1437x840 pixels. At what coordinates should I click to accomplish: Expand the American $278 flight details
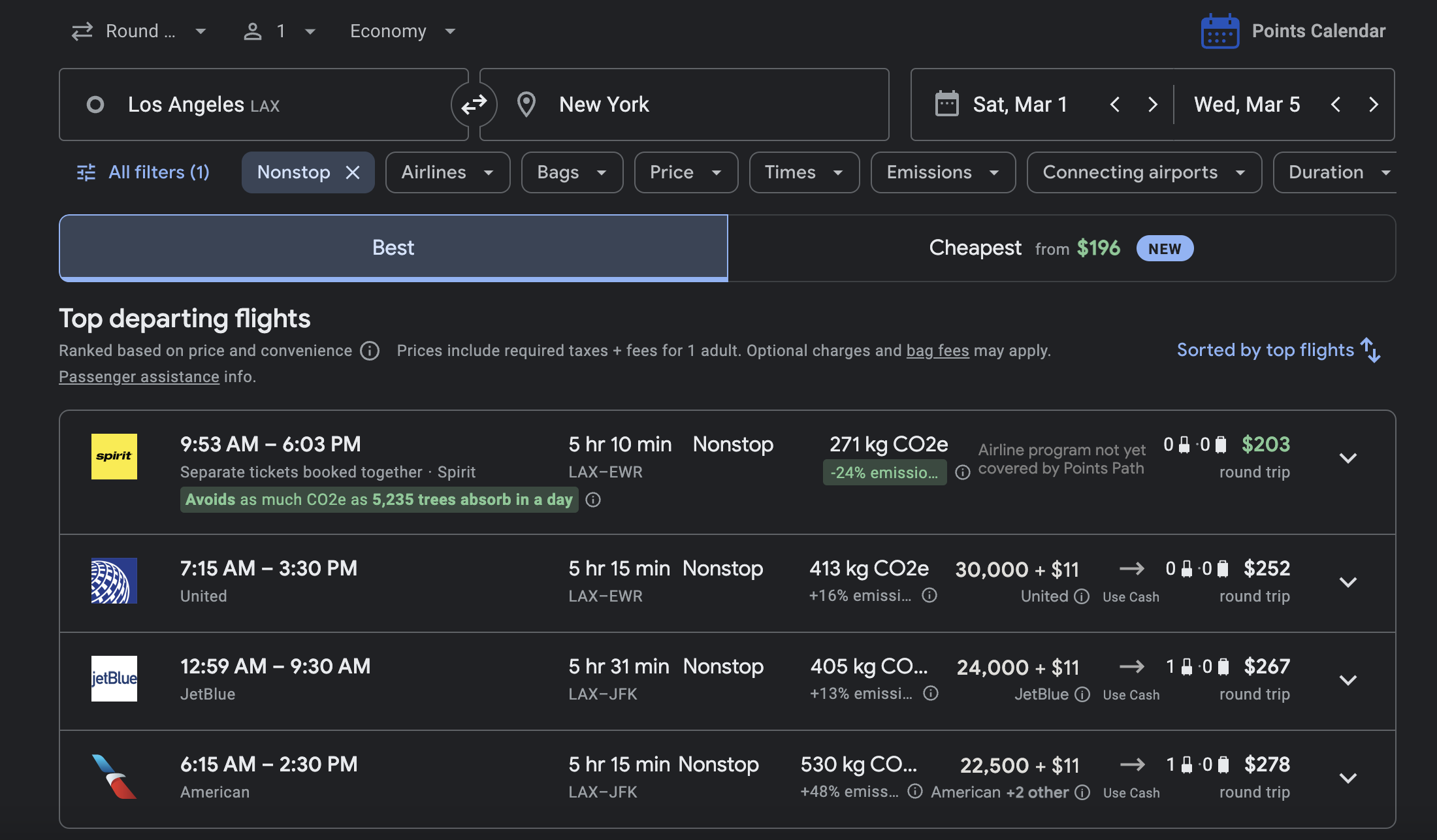1348,778
